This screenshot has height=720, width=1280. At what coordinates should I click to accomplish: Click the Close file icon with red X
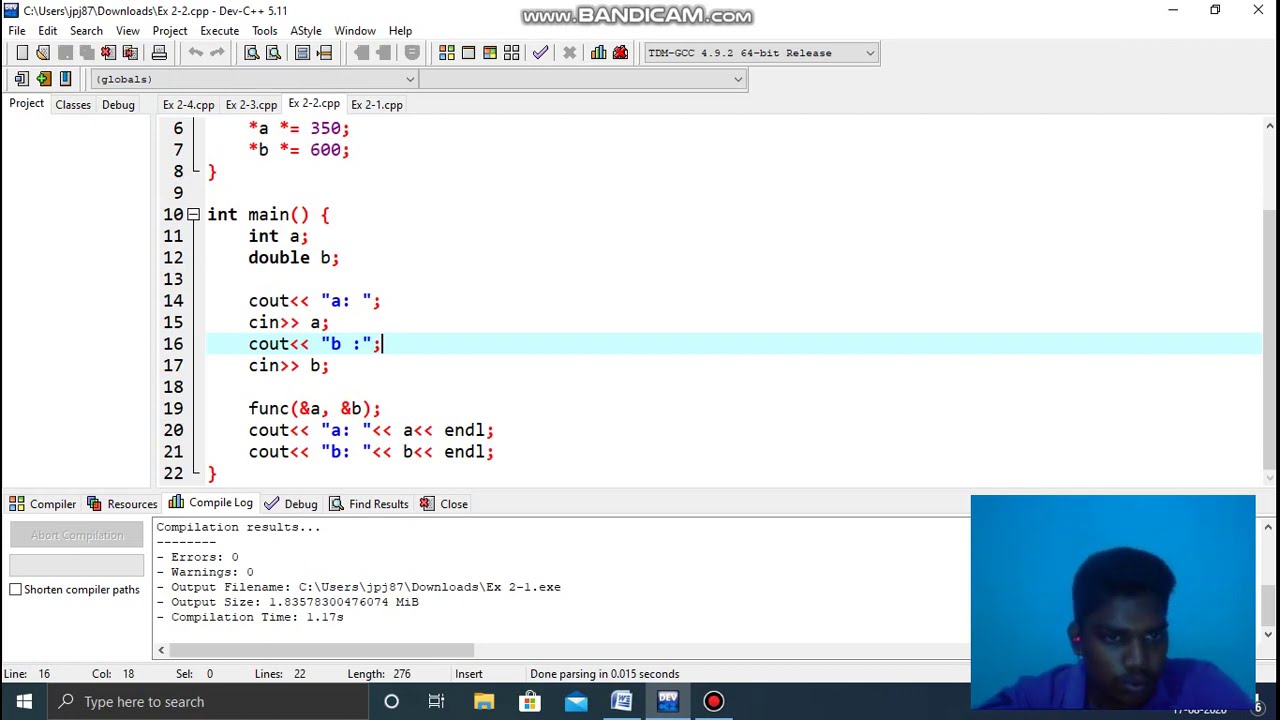tap(108, 53)
